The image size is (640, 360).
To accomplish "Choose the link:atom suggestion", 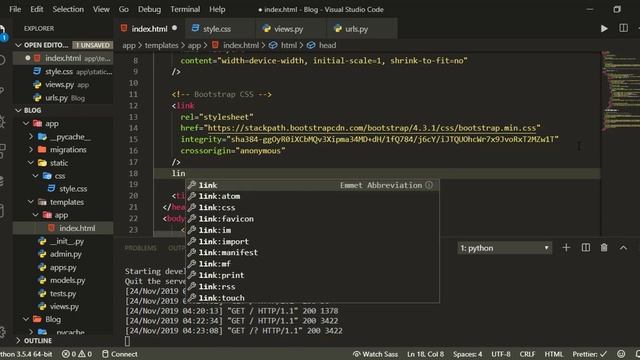I will [x=312, y=196].
